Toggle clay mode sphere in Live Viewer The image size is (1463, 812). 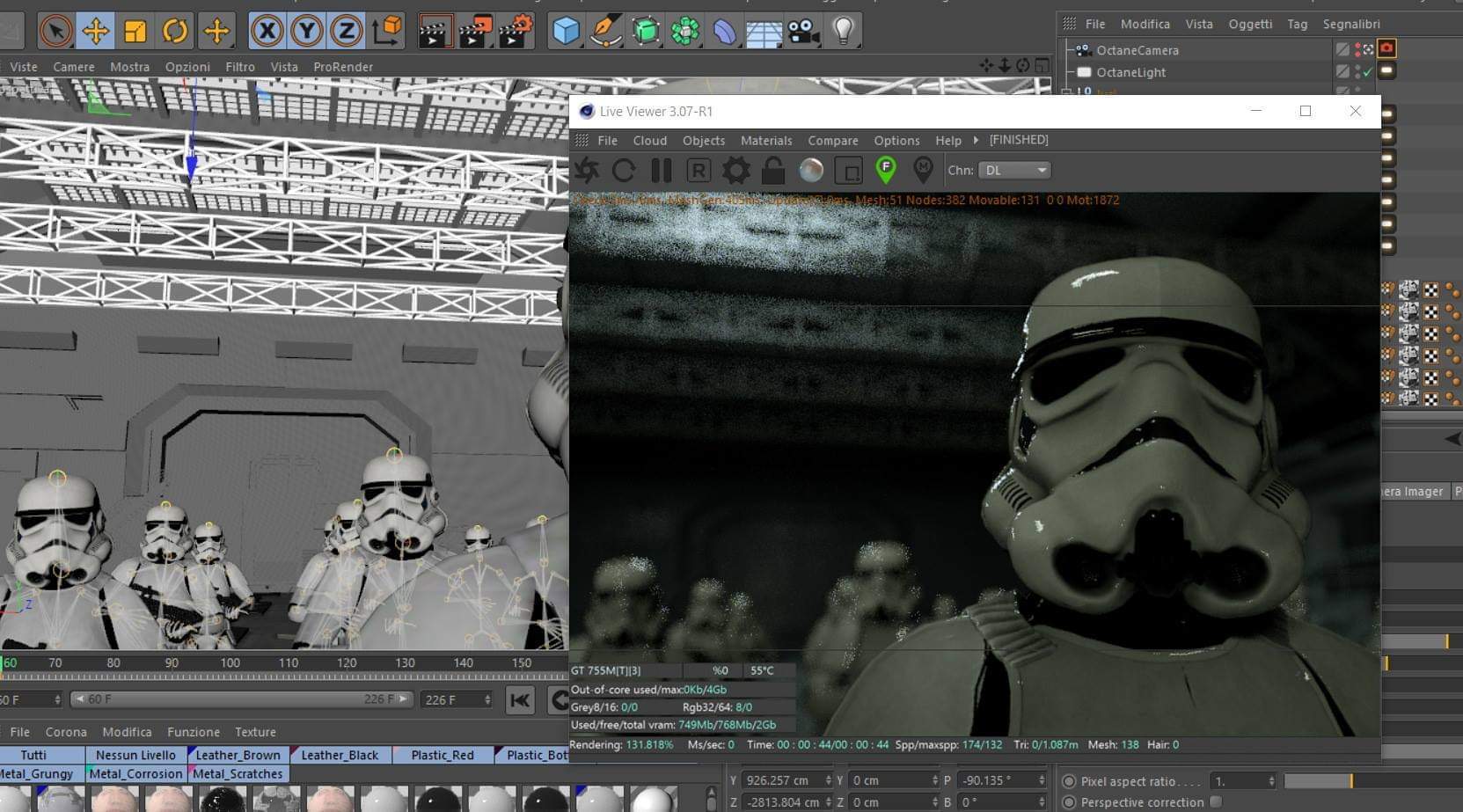[x=811, y=170]
